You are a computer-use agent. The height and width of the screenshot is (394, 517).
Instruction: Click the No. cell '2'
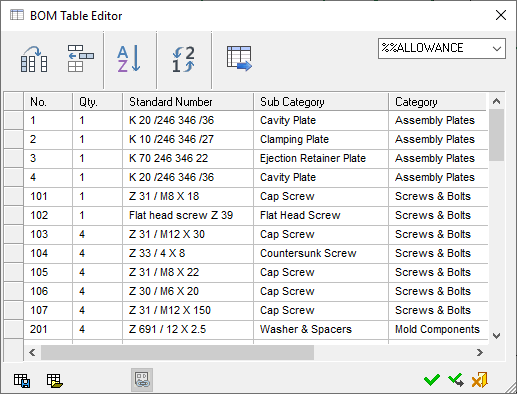pos(48,139)
